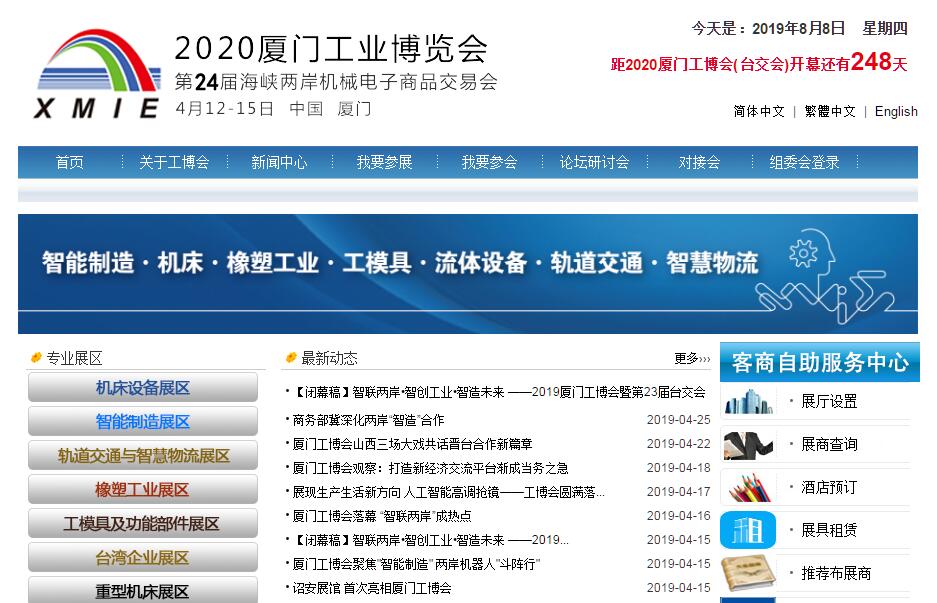Switch to 繁體中文 language

tap(829, 111)
